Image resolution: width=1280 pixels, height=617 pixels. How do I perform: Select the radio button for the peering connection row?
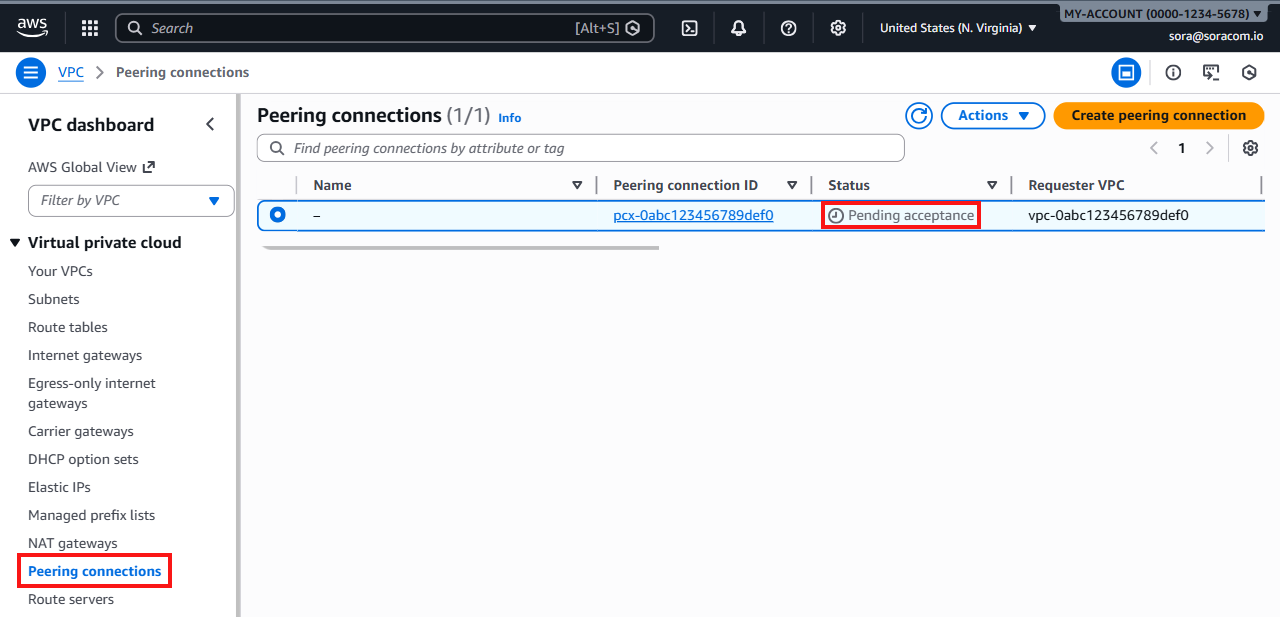pyautogui.click(x=277, y=214)
